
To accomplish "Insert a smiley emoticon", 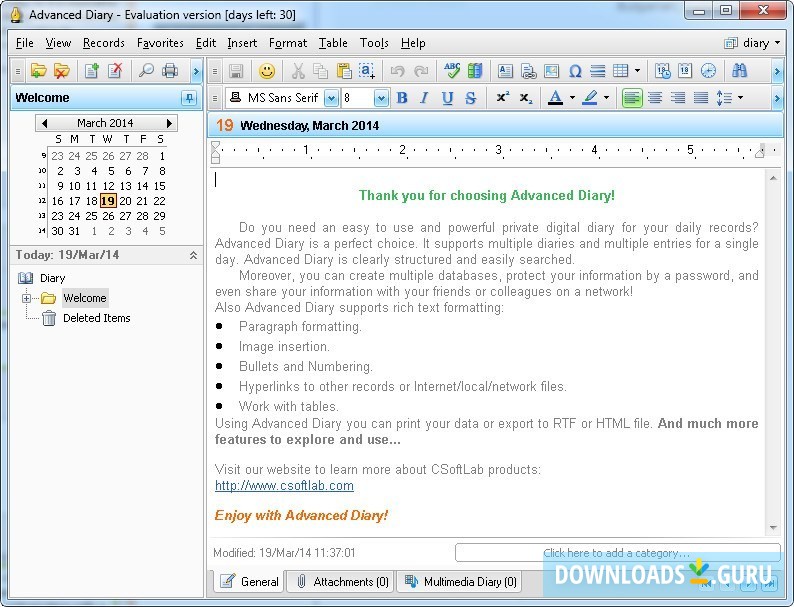I will [x=267, y=71].
